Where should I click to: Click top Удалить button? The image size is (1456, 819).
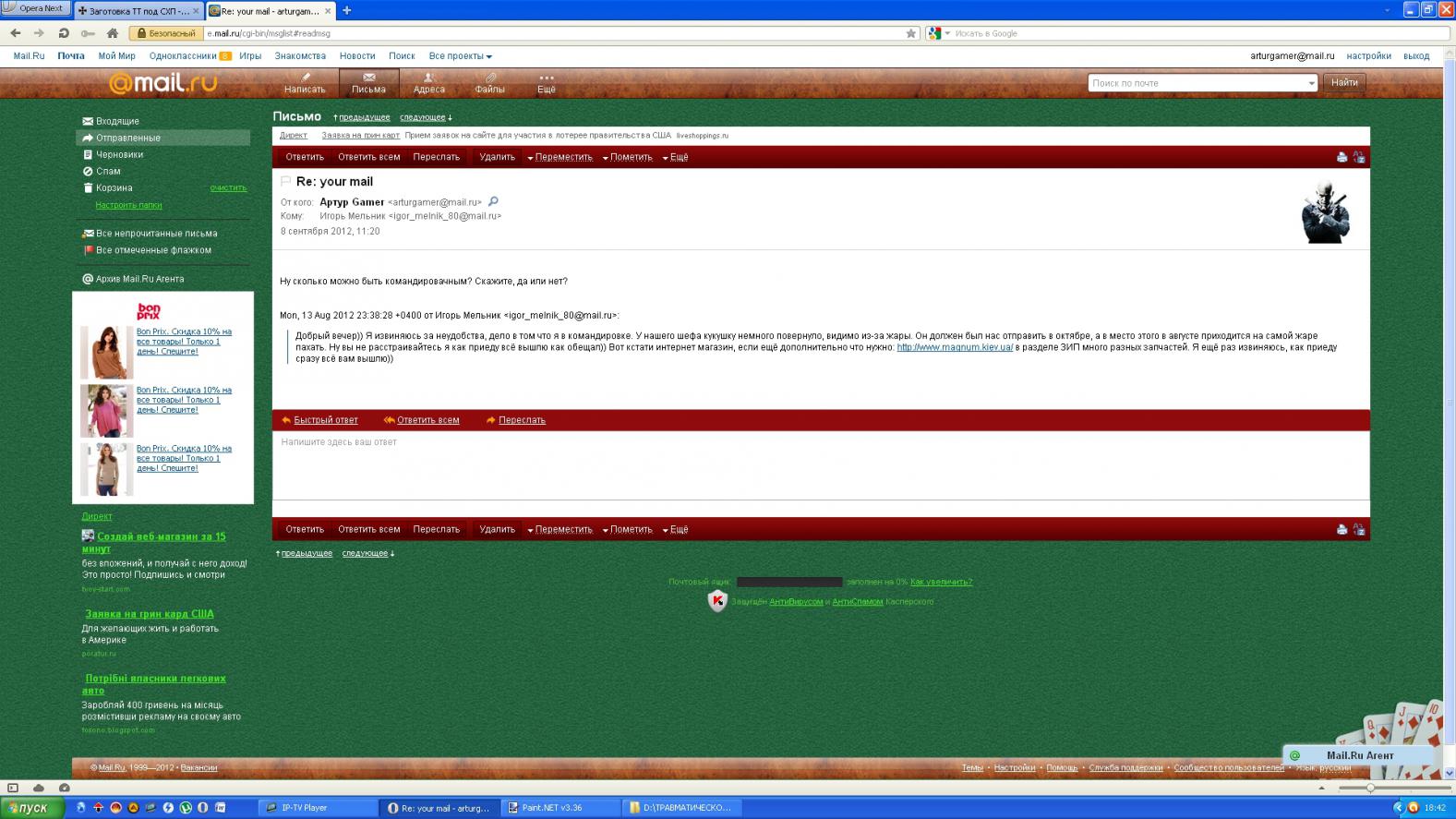pyautogui.click(x=497, y=157)
